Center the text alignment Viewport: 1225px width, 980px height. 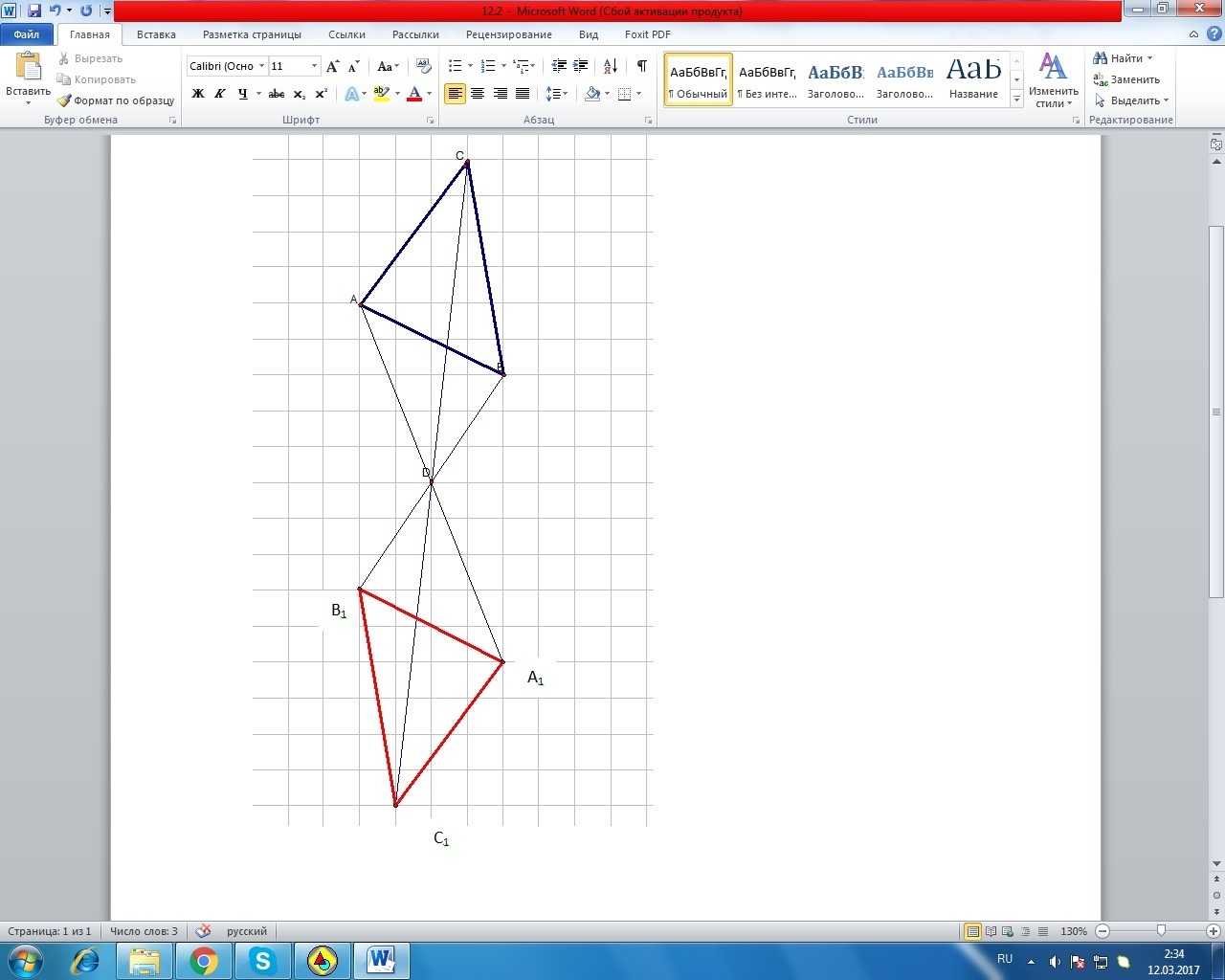click(477, 94)
